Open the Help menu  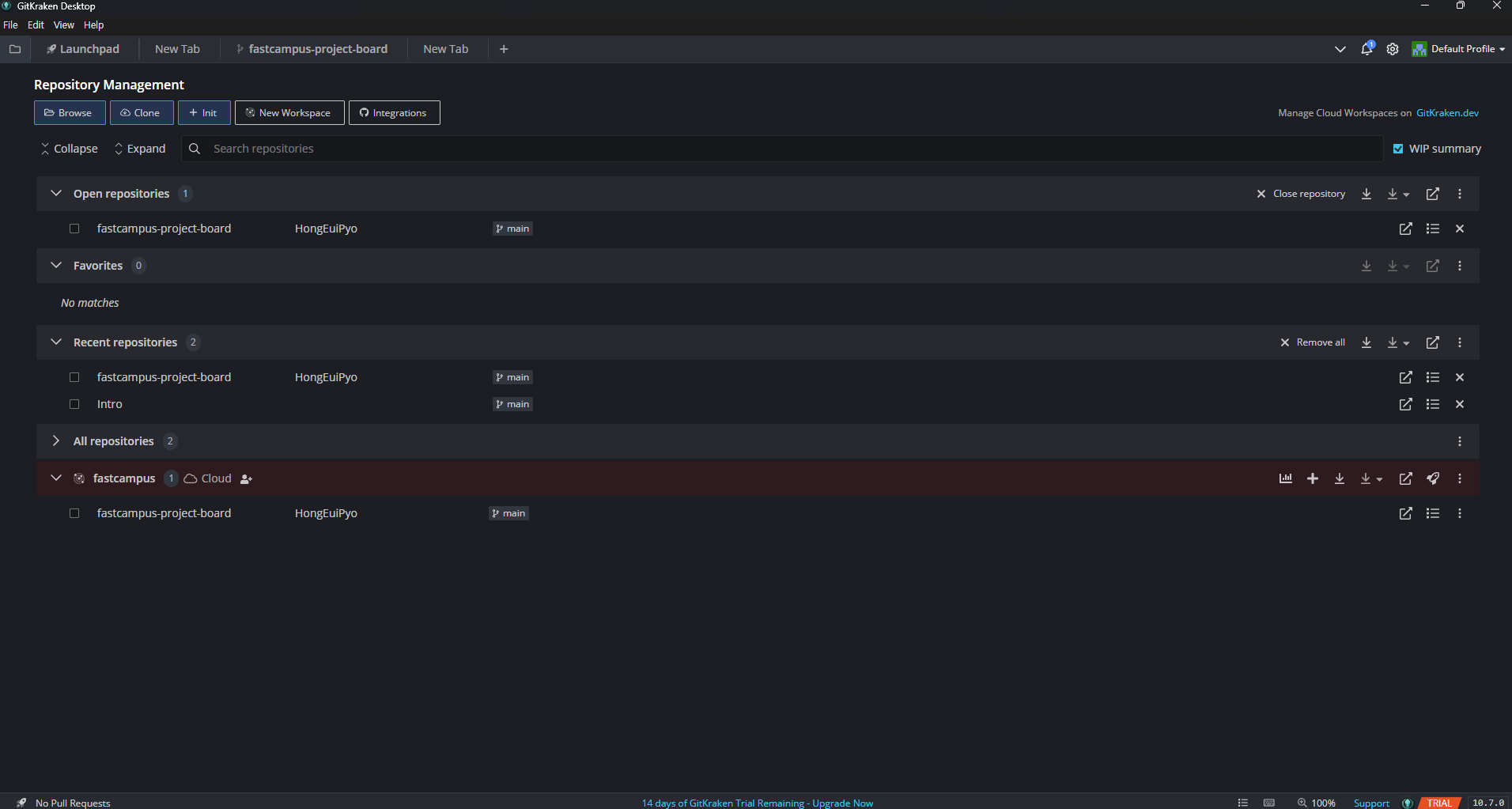click(x=93, y=25)
